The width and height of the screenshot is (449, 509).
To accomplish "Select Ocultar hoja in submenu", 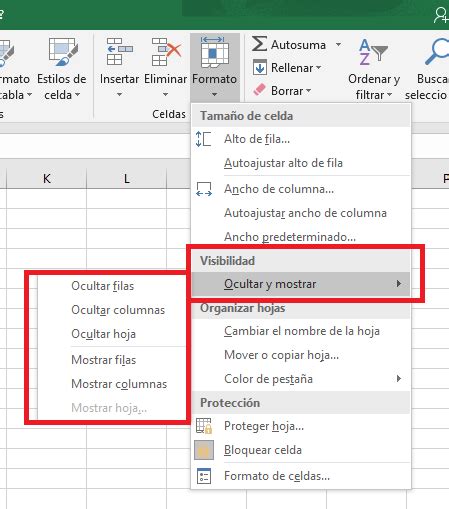I will [x=111, y=334].
